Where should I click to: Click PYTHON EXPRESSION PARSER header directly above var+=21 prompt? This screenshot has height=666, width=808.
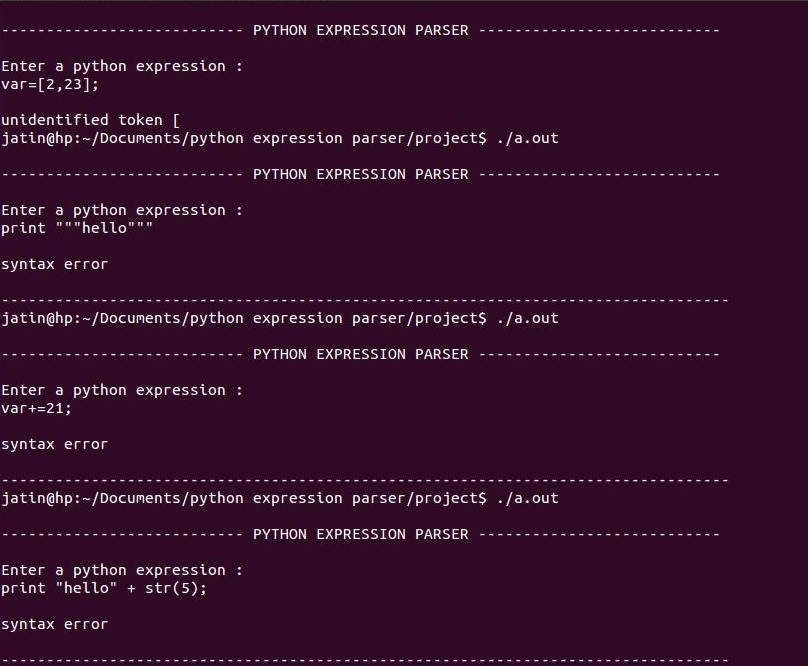tap(360, 354)
